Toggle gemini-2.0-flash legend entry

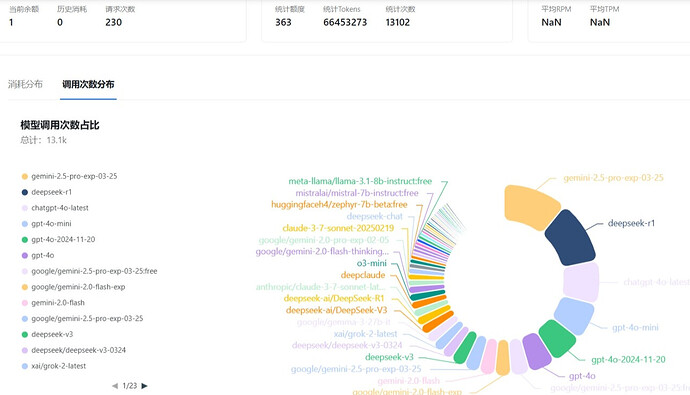53,303
